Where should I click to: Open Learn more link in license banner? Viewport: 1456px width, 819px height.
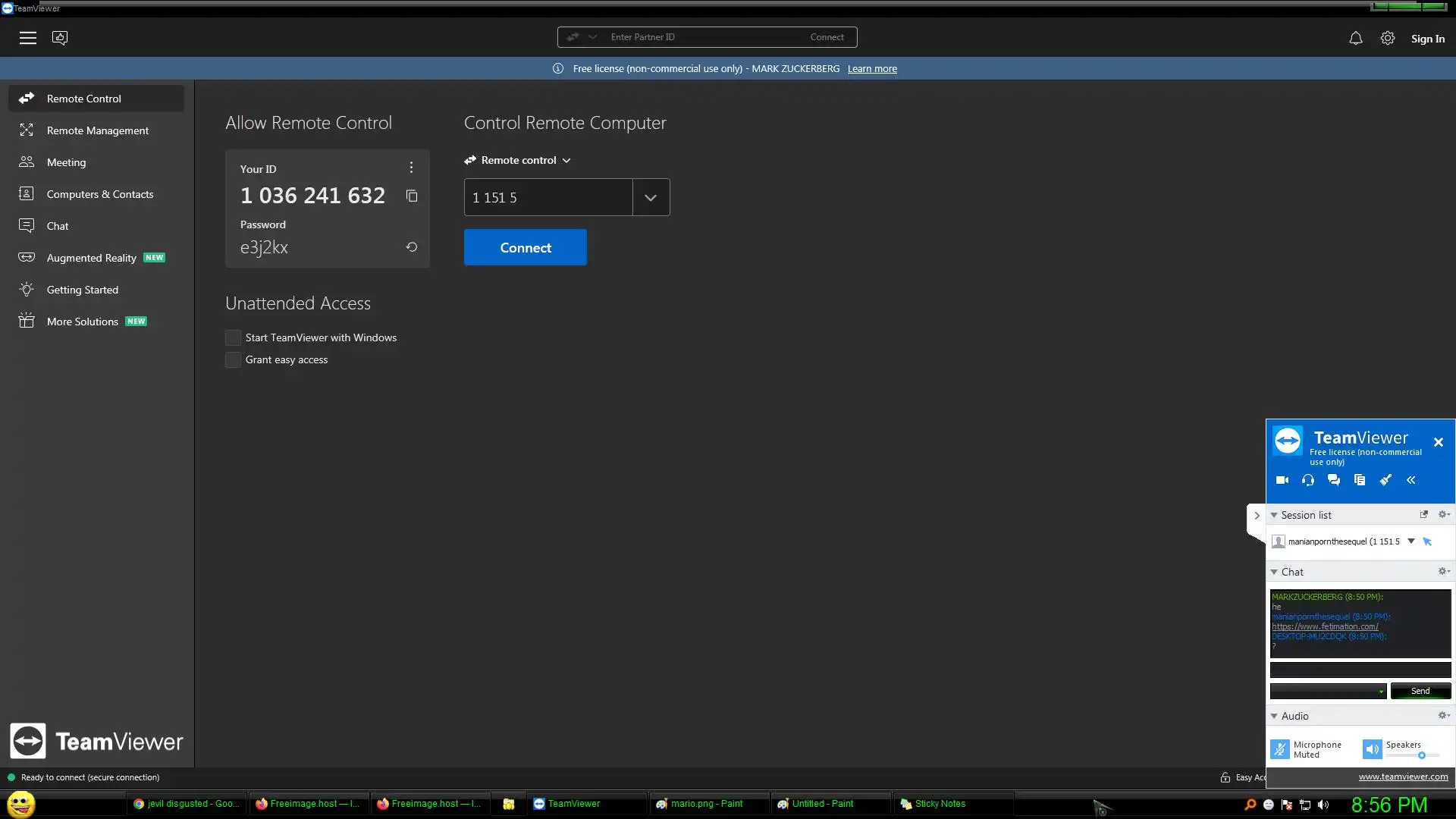pyautogui.click(x=872, y=69)
